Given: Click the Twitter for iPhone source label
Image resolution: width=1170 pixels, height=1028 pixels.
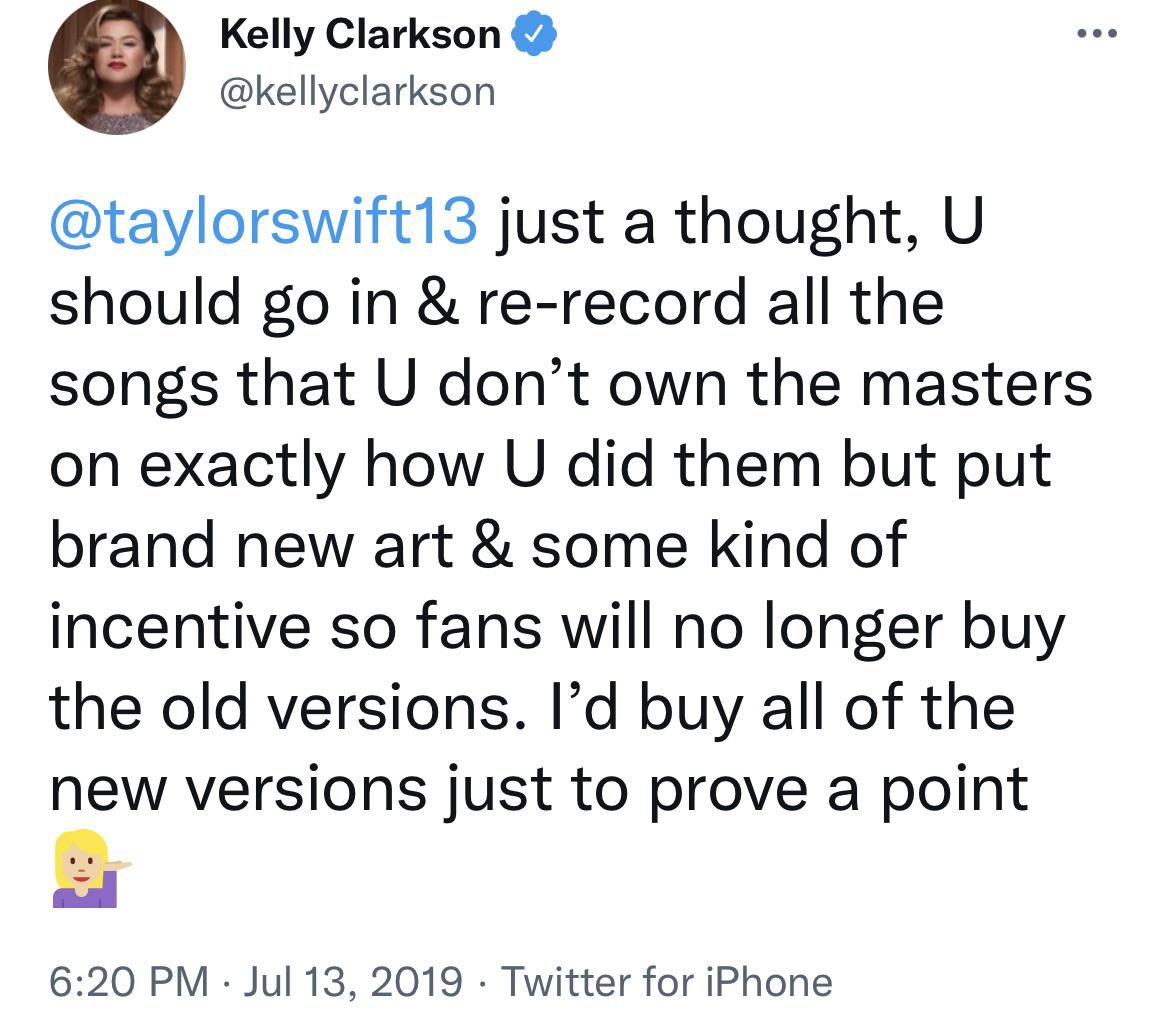Looking at the screenshot, I should 667,981.
